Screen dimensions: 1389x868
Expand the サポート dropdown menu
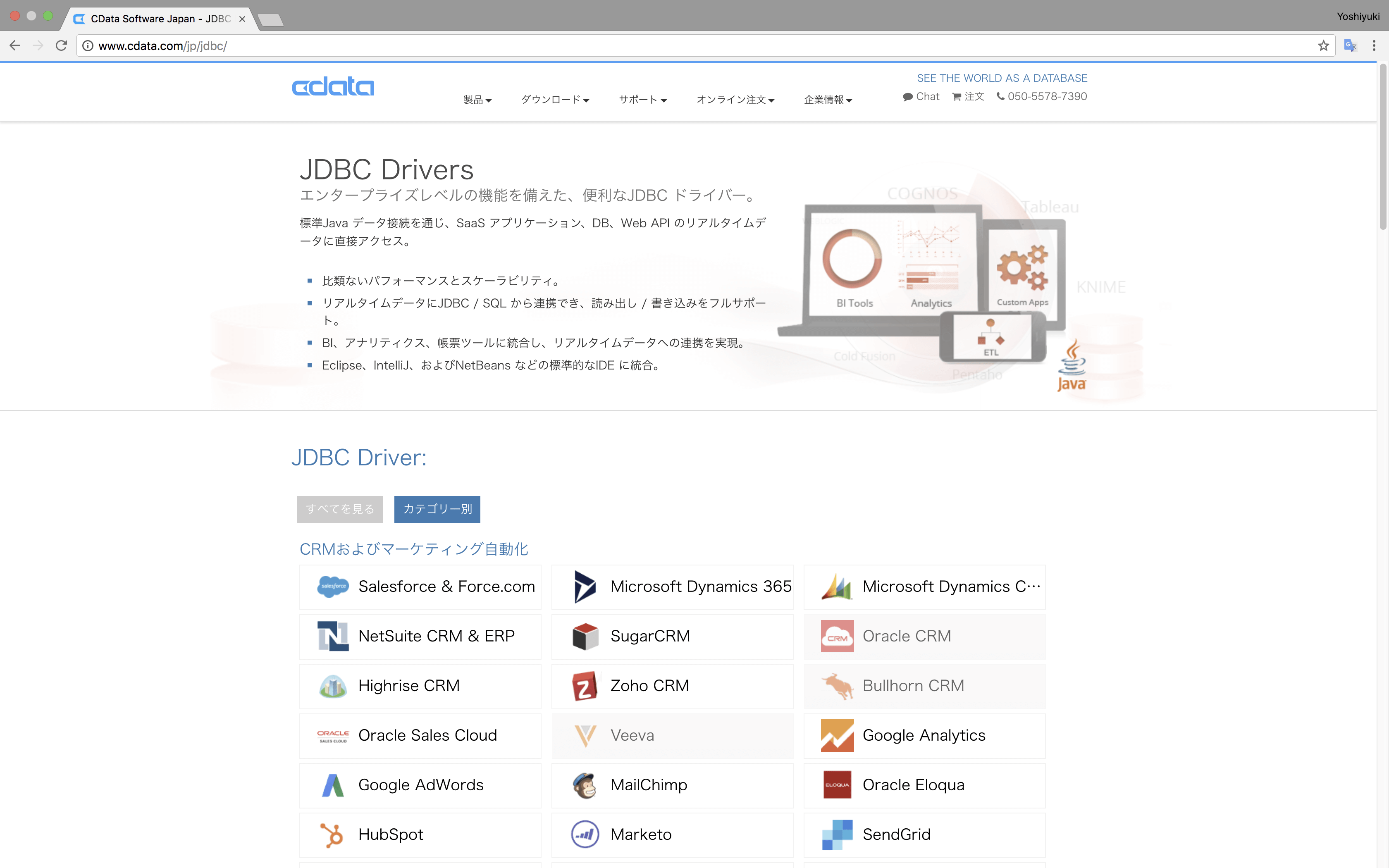pyautogui.click(x=642, y=100)
